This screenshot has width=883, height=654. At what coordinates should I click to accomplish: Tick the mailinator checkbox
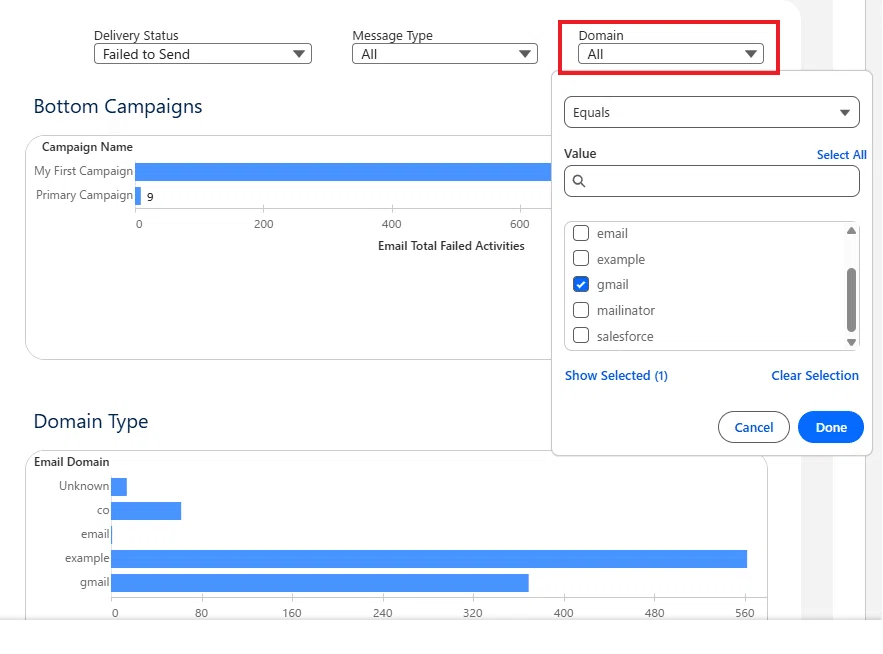click(x=581, y=310)
